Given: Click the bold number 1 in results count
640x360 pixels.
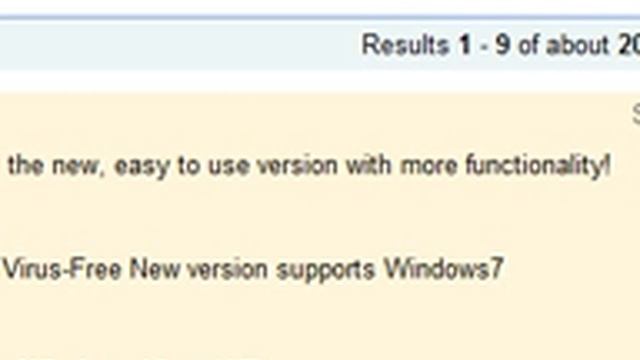Looking at the screenshot, I should coord(464,45).
